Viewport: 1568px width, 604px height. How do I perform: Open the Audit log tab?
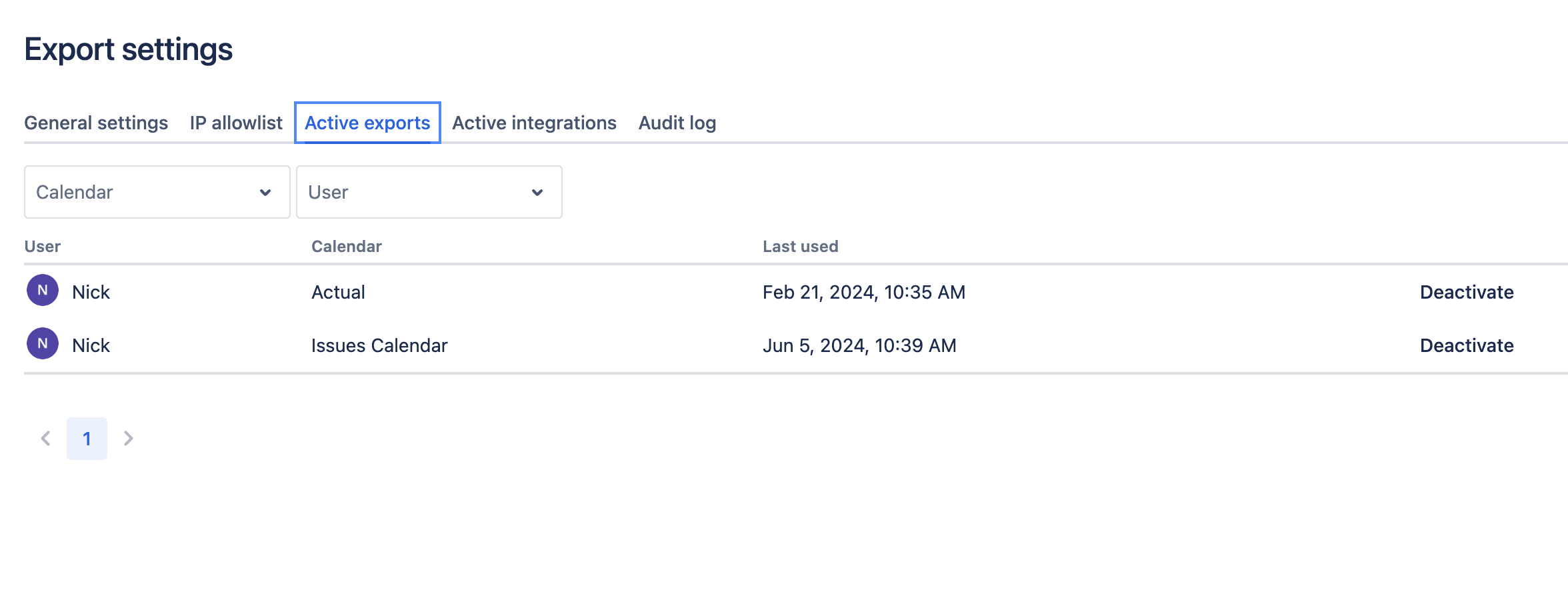click(x=677, y=123)
